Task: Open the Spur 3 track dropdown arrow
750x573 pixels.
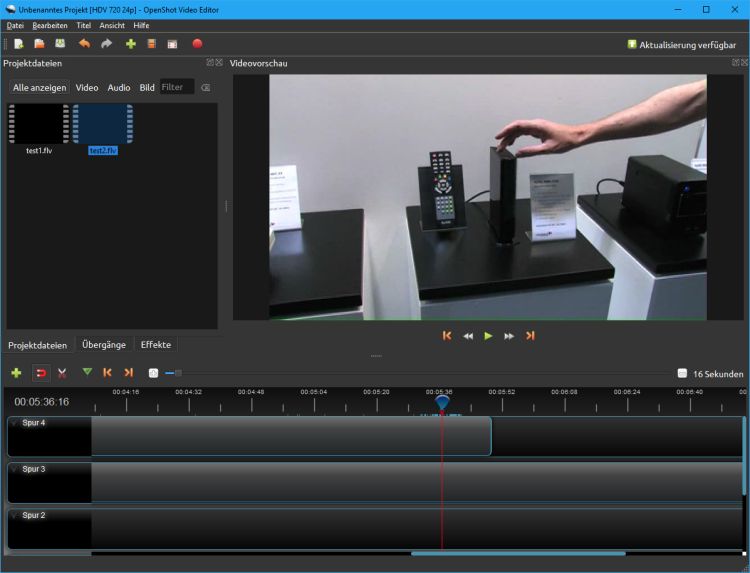Action: pyautogui.click(x=14, y=469)
